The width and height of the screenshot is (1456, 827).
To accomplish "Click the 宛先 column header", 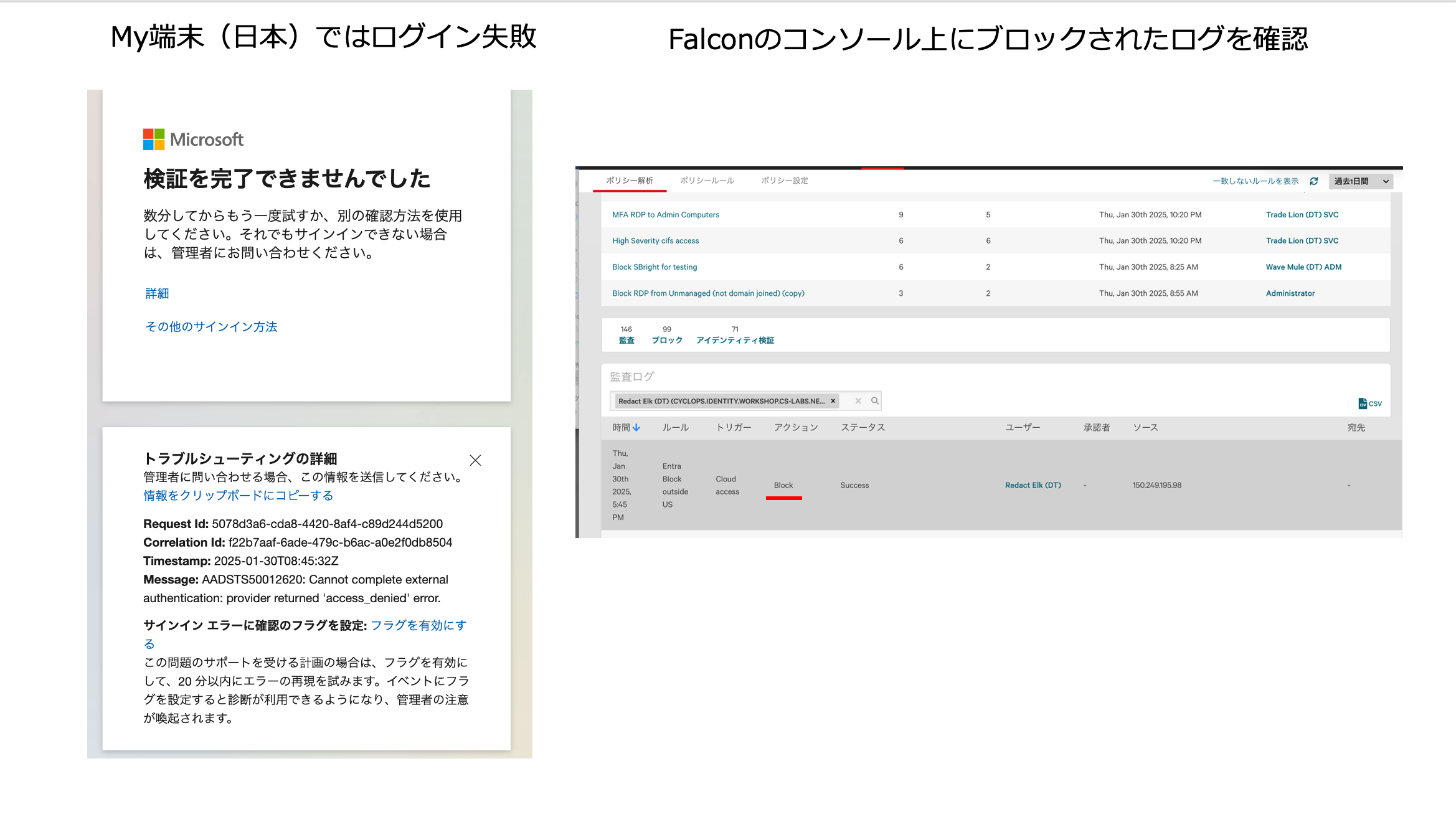I will tap(1356, 428).
